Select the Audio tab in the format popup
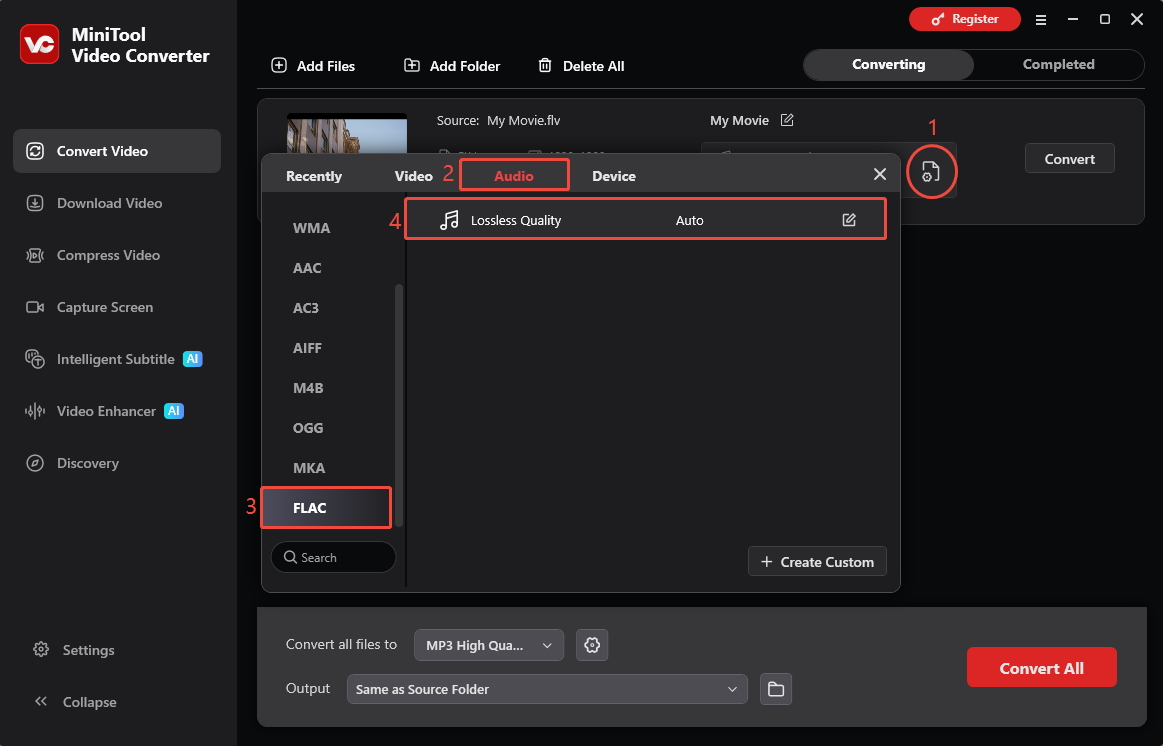 tap(514, 176)
